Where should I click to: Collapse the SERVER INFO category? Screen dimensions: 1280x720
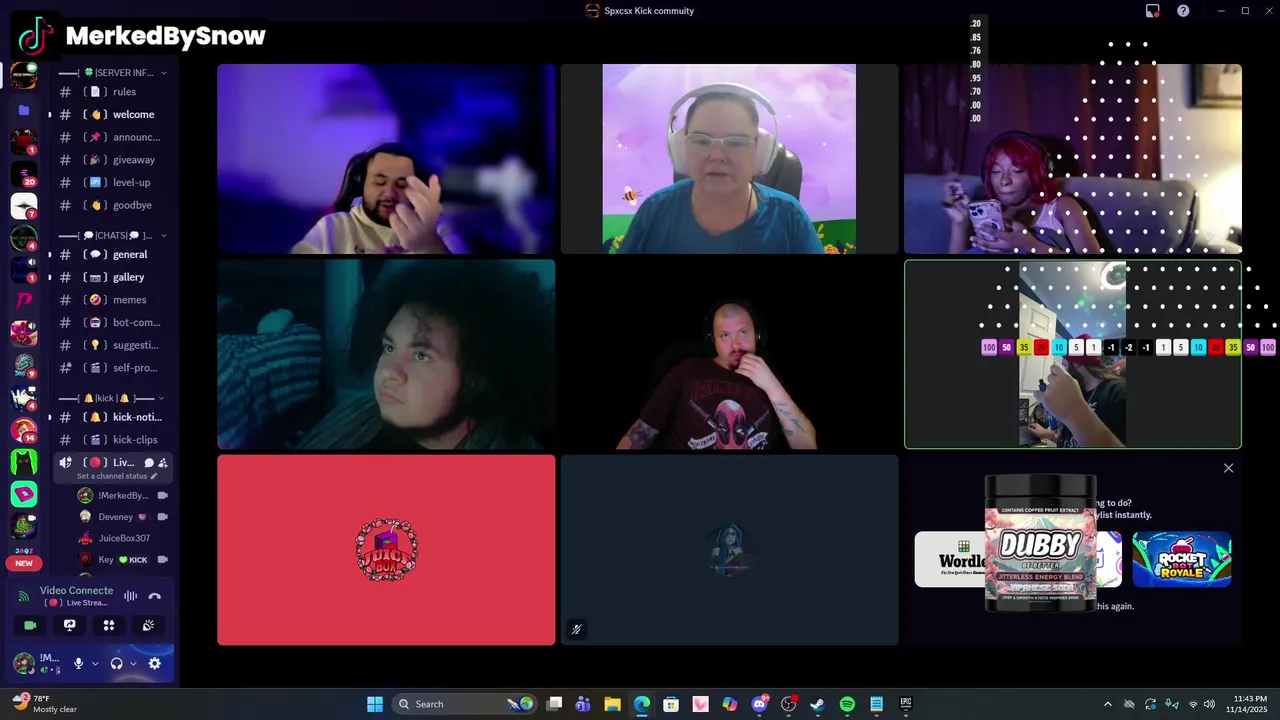(163, 73)
